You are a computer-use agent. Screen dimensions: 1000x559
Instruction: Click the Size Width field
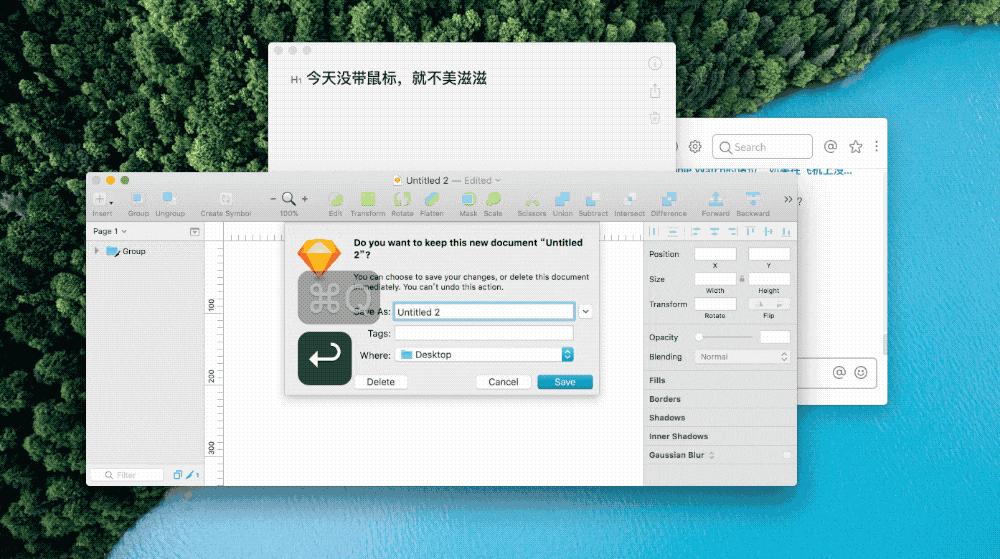(x=715, y=279)
